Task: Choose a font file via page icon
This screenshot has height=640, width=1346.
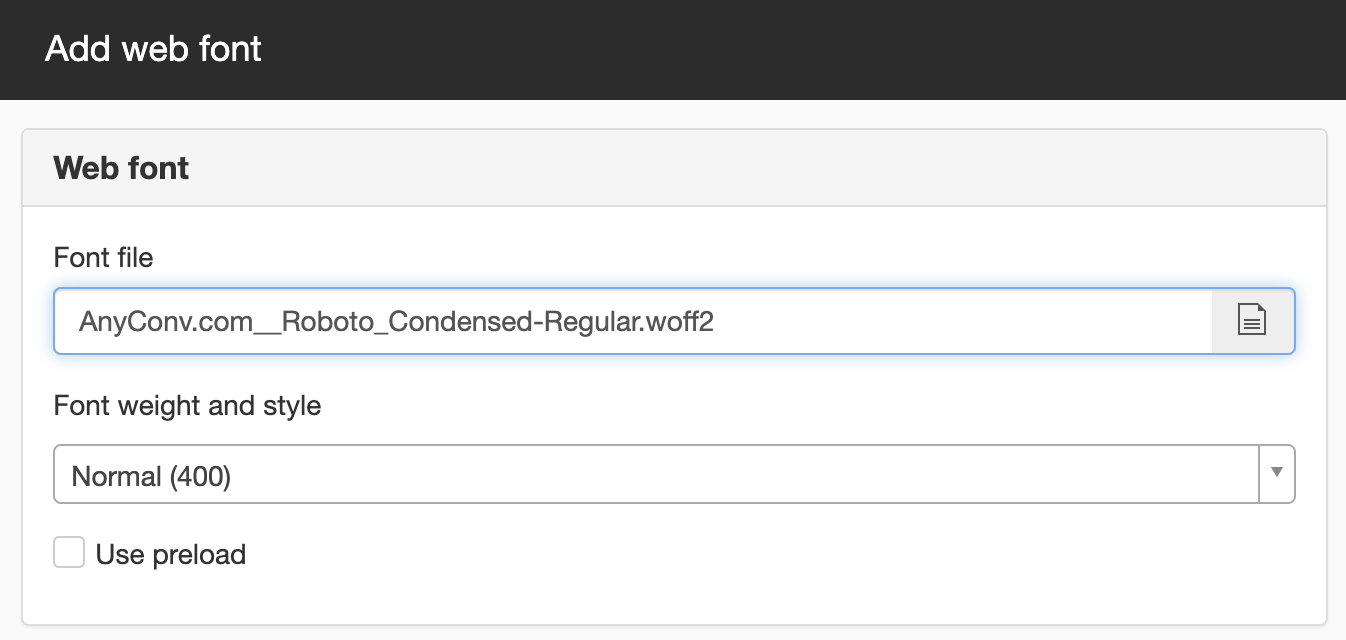Action: pyautogui.click(x=1252, y=321)
